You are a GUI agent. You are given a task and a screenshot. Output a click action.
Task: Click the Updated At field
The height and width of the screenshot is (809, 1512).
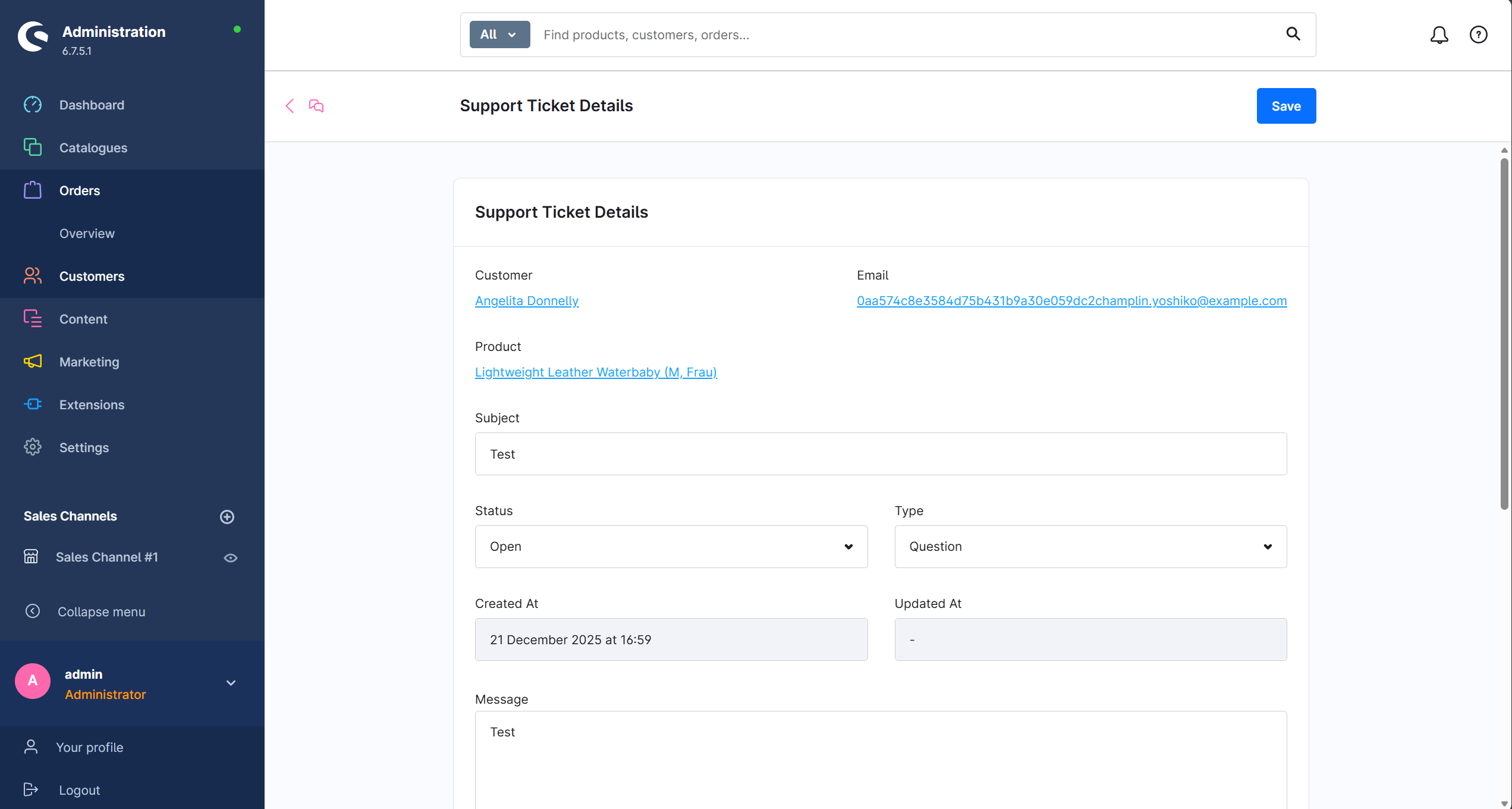coord(1090,639)
